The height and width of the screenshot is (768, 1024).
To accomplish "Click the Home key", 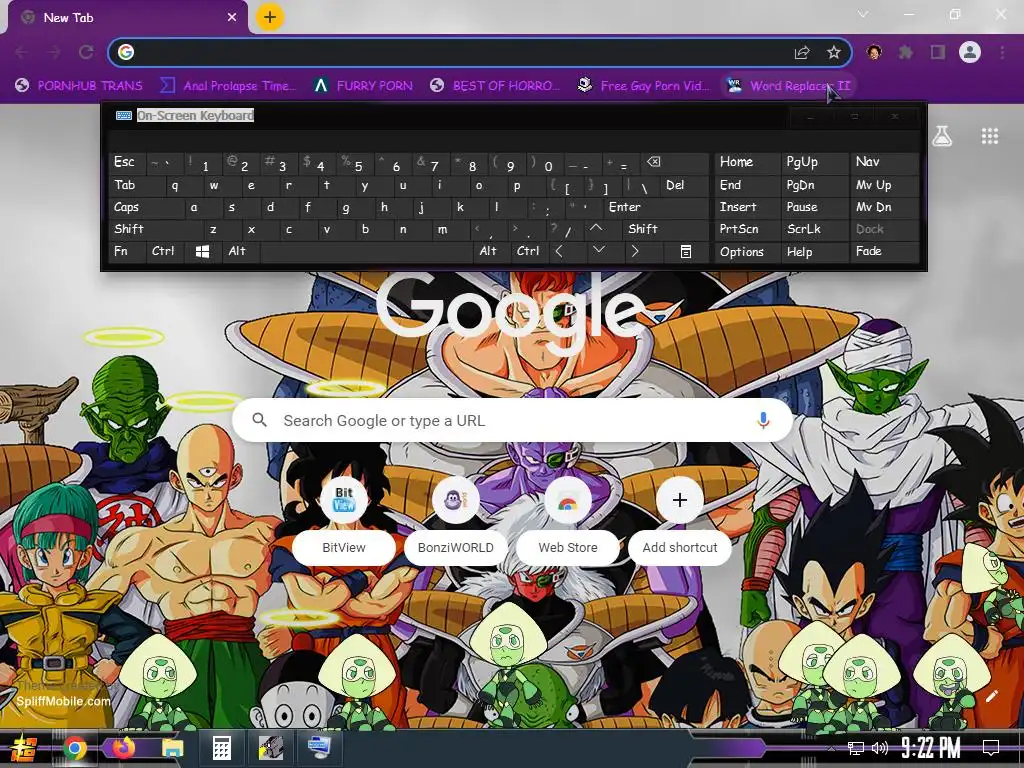I will coord(747,163).
